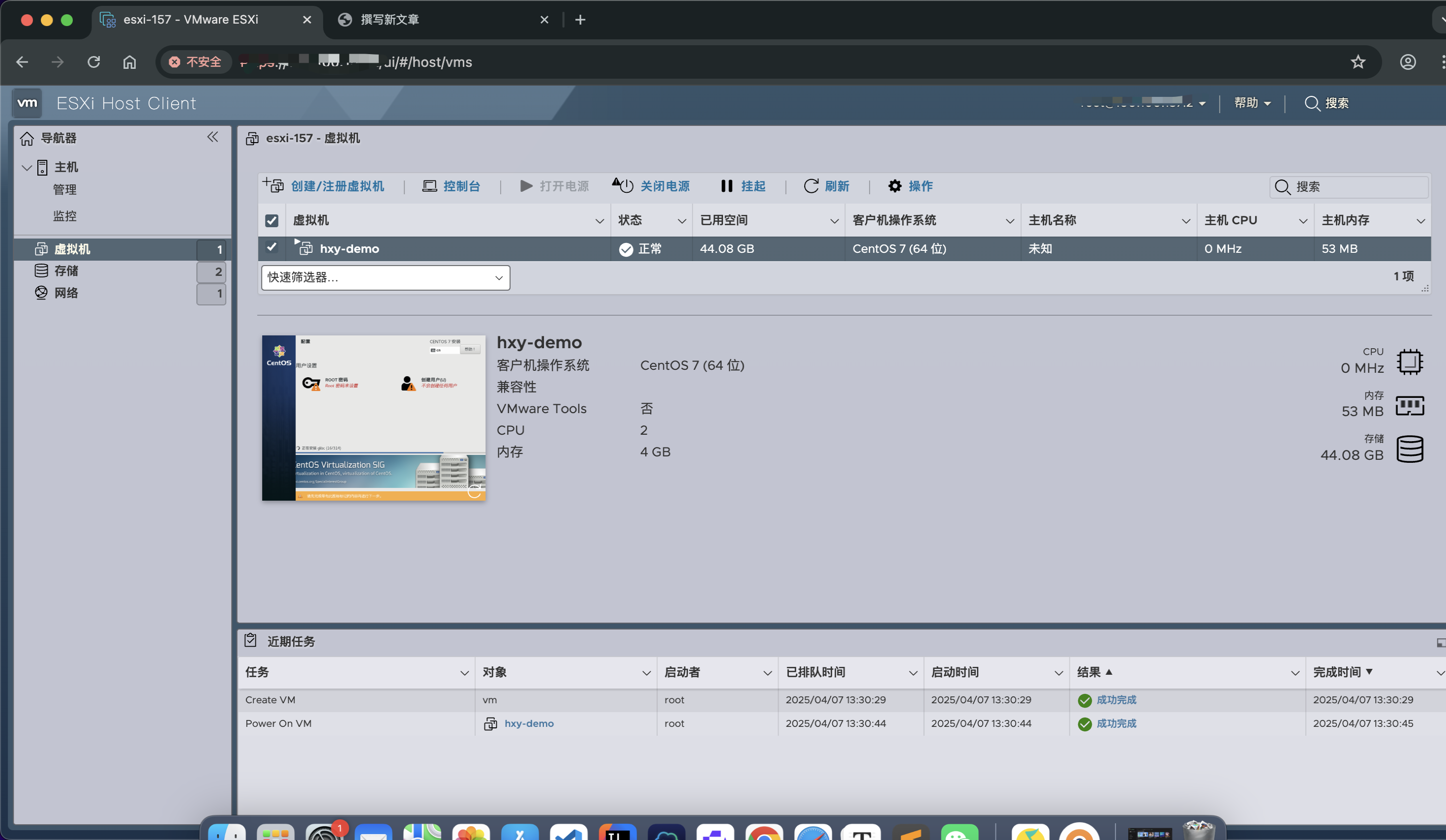Click the 关闭电源 button
The image size is (1446, 840).
(651, 186)
